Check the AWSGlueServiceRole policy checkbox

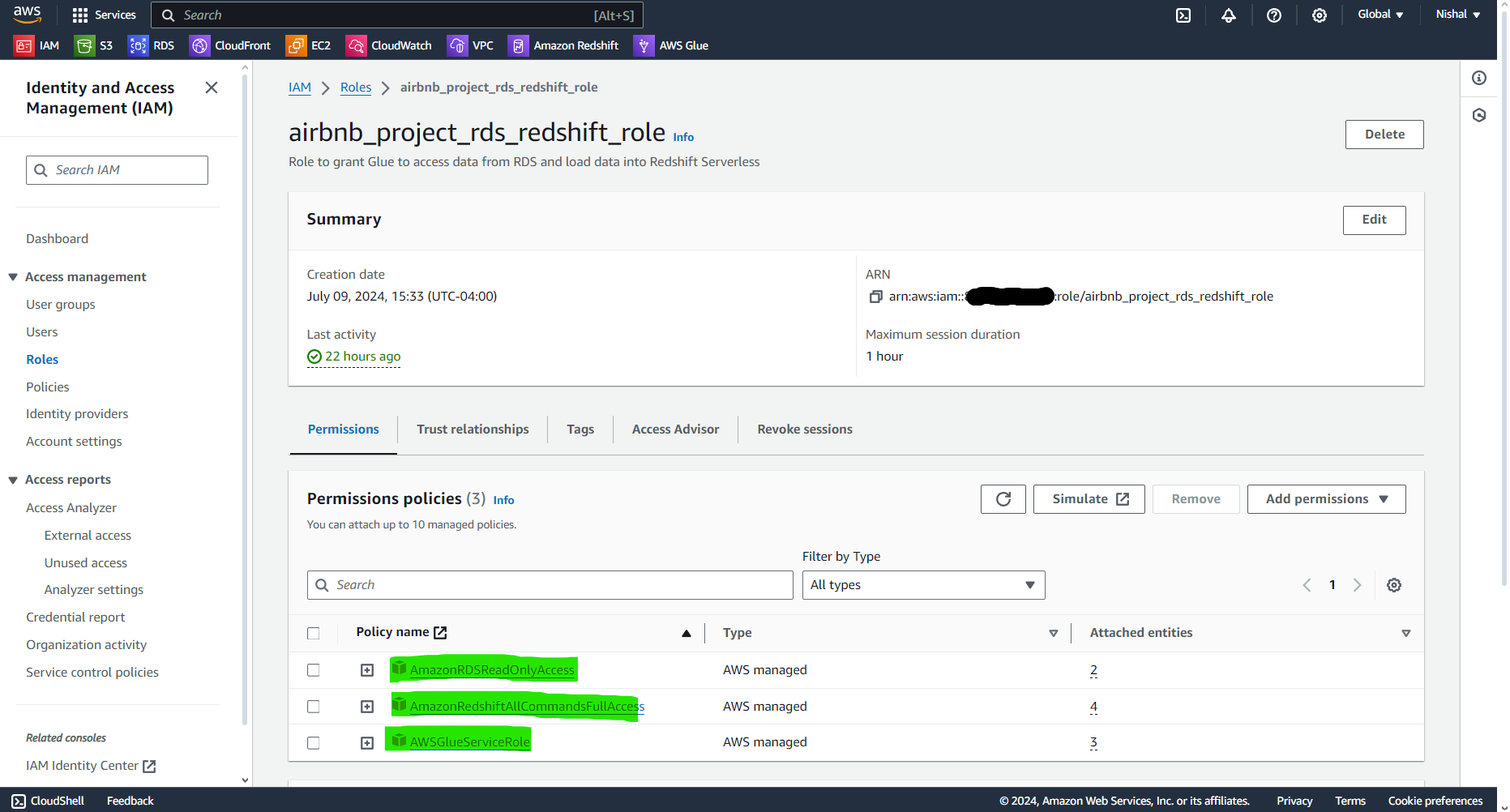pyautogui.click(x=314, y=743)
